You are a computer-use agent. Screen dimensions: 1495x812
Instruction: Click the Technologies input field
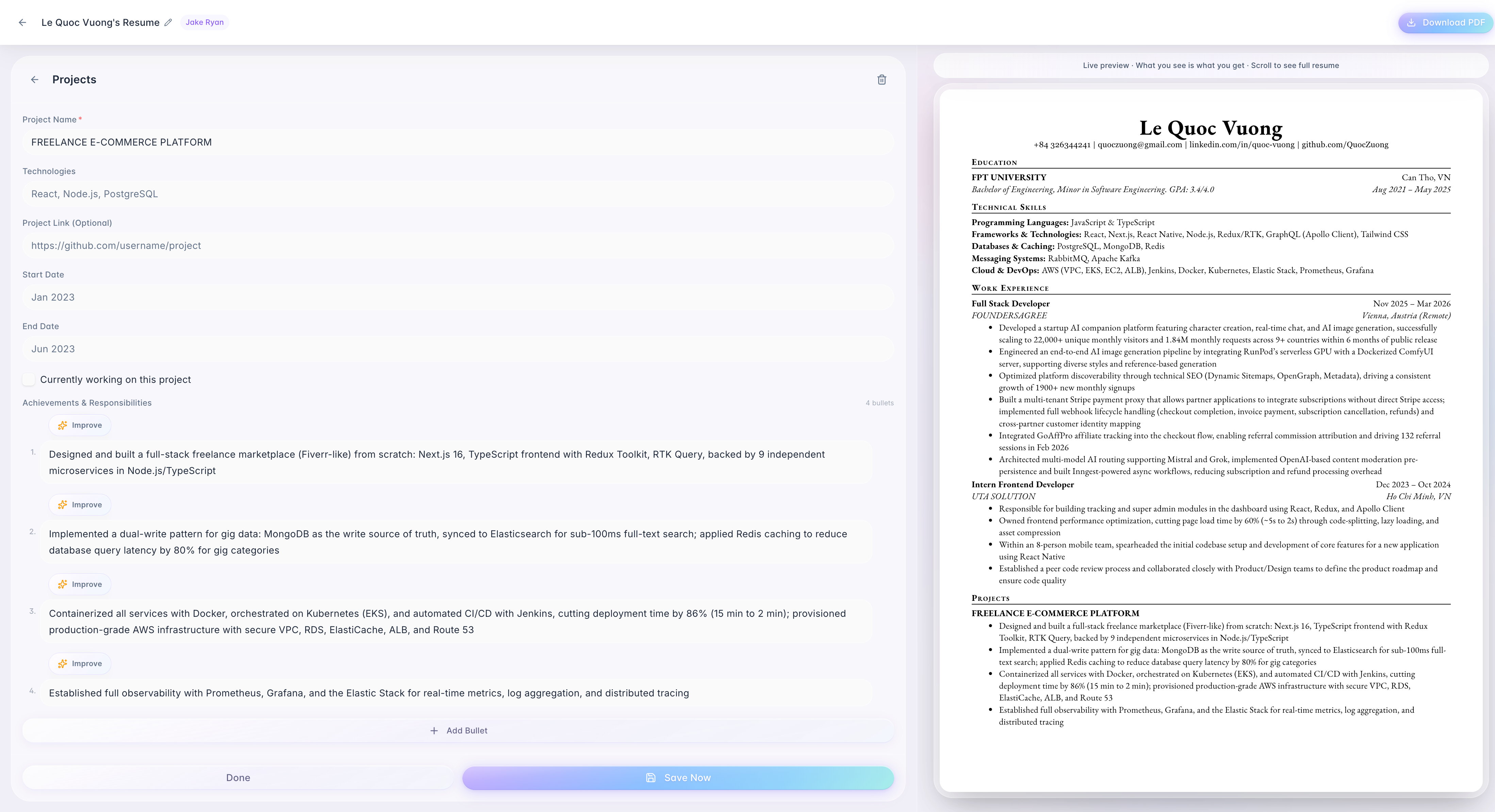(458, 194)
